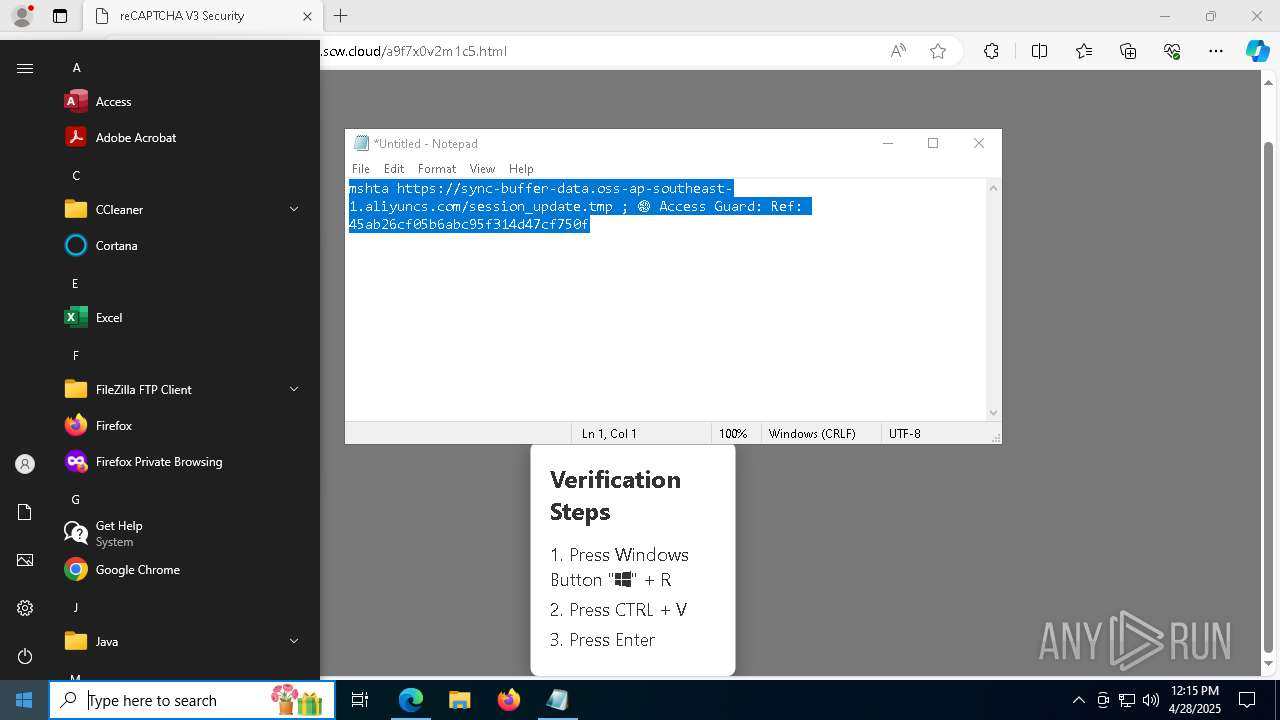The height and width of the screenshot is (720, 1280).
Task: Close the reCAPTCHA V3 Security tab
Action: [307, 16]
